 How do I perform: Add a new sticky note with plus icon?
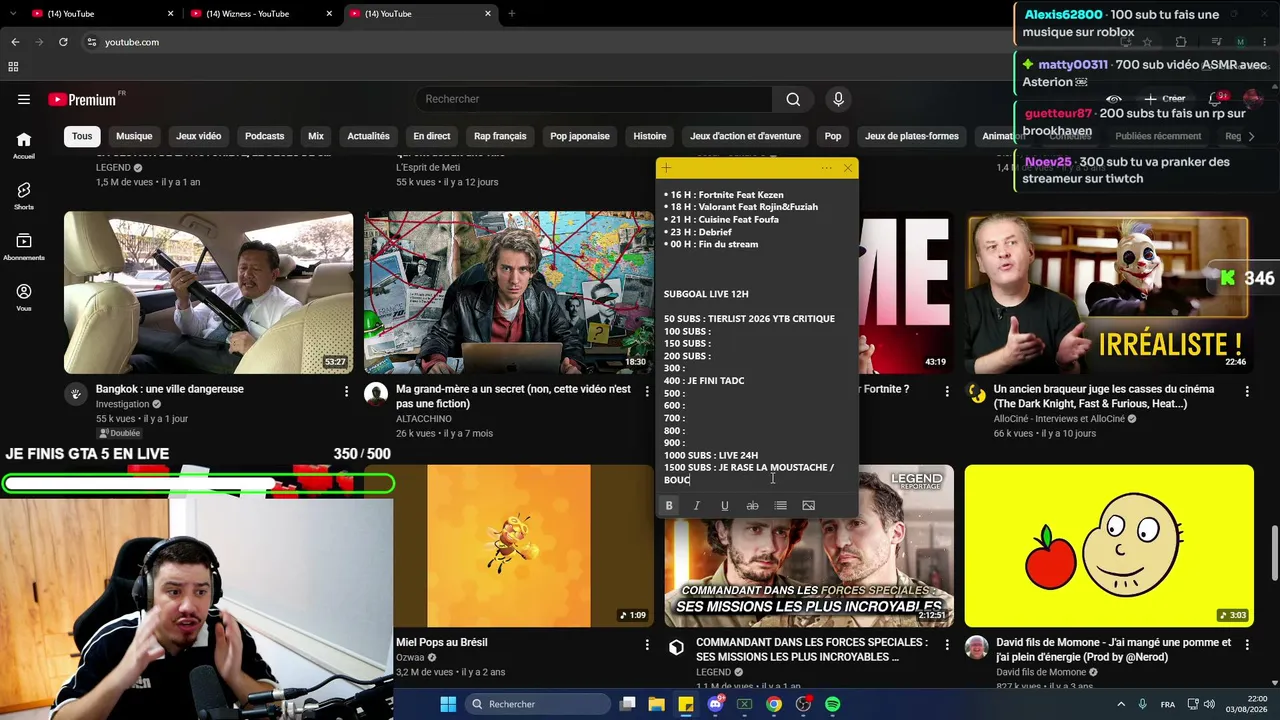666,168
